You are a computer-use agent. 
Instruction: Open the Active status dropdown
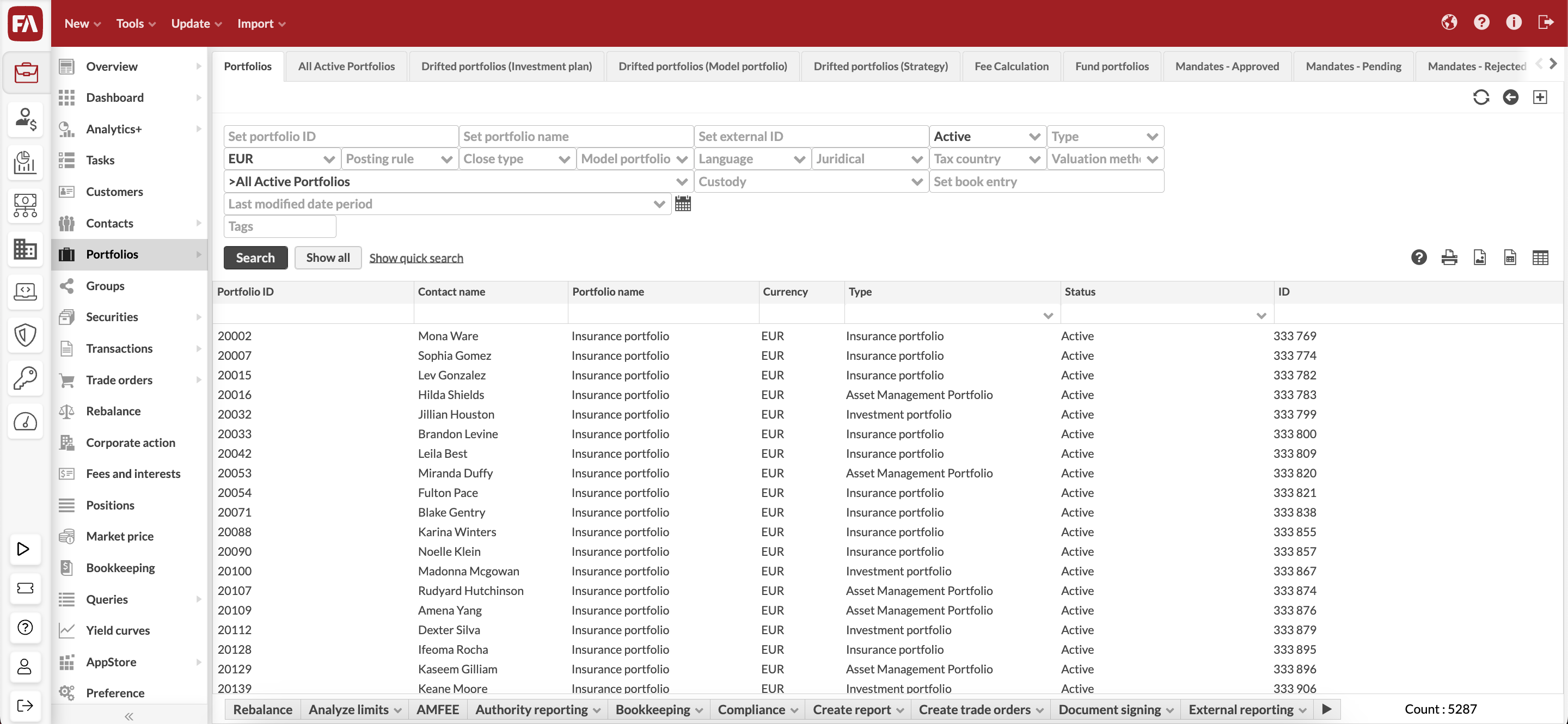(x=987, y=136)
